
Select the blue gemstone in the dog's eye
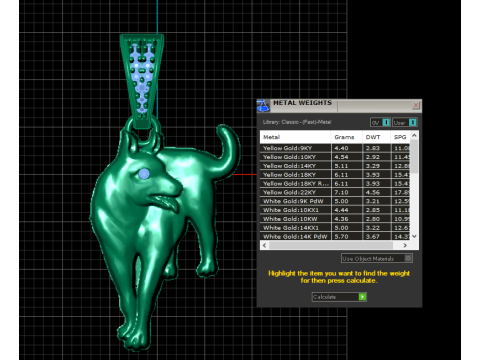[x=144, y=174]
